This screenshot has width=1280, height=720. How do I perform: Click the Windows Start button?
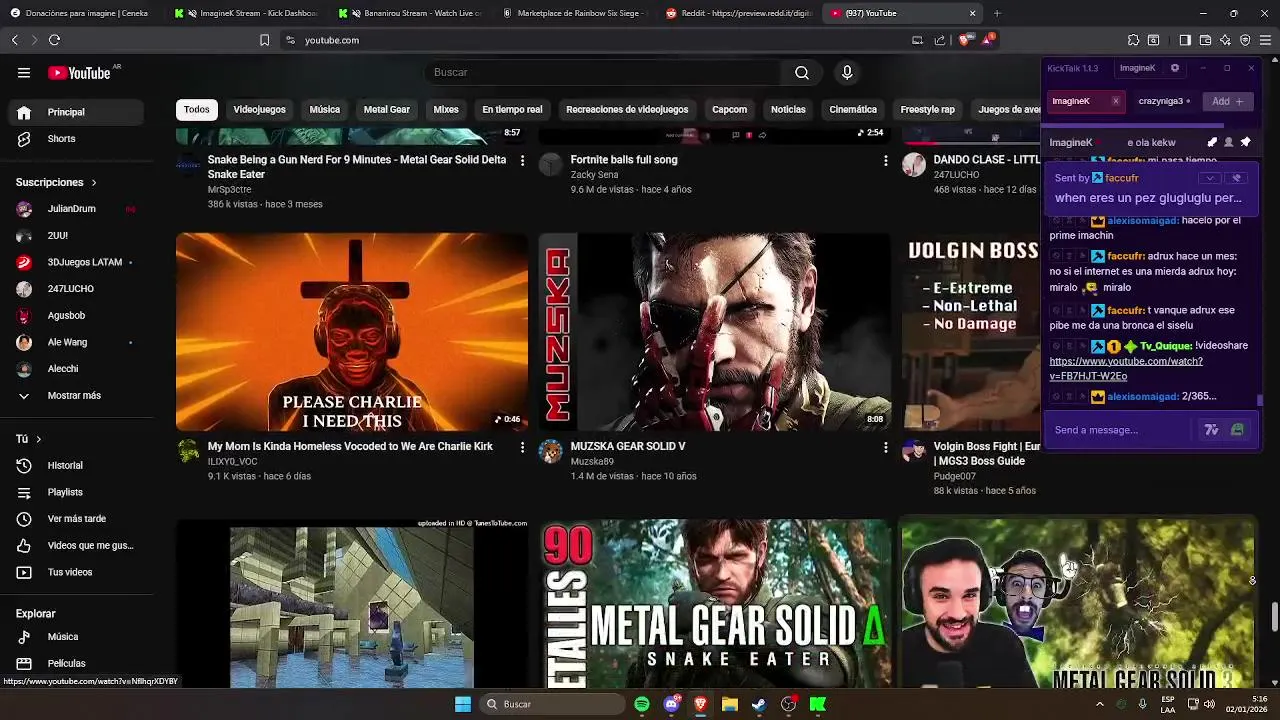coord(463,704)
